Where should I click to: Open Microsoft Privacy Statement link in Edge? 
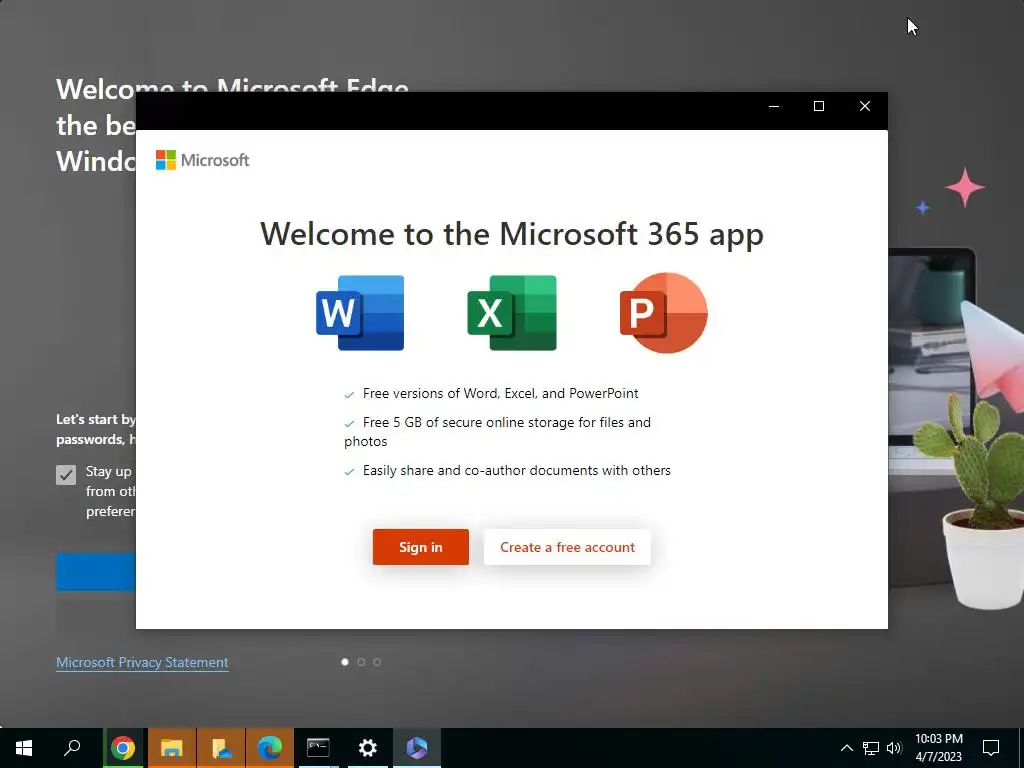tap(142, 662)
